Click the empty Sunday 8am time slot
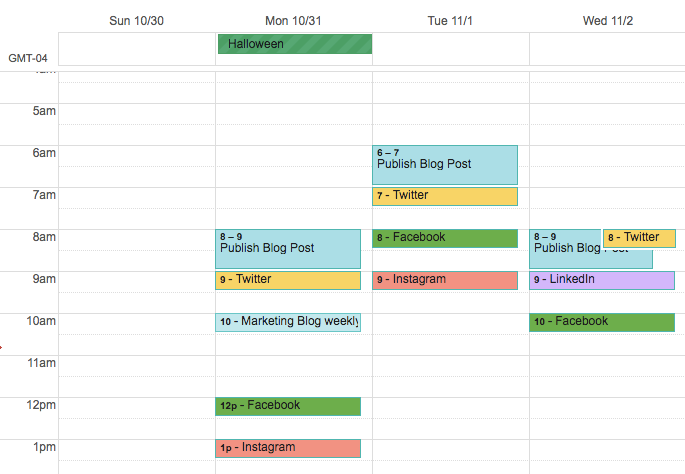 136,248
